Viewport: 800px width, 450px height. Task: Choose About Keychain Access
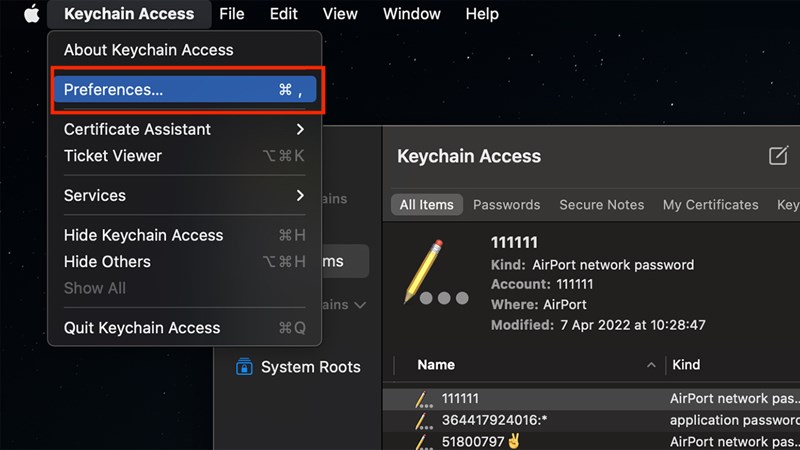185,50
